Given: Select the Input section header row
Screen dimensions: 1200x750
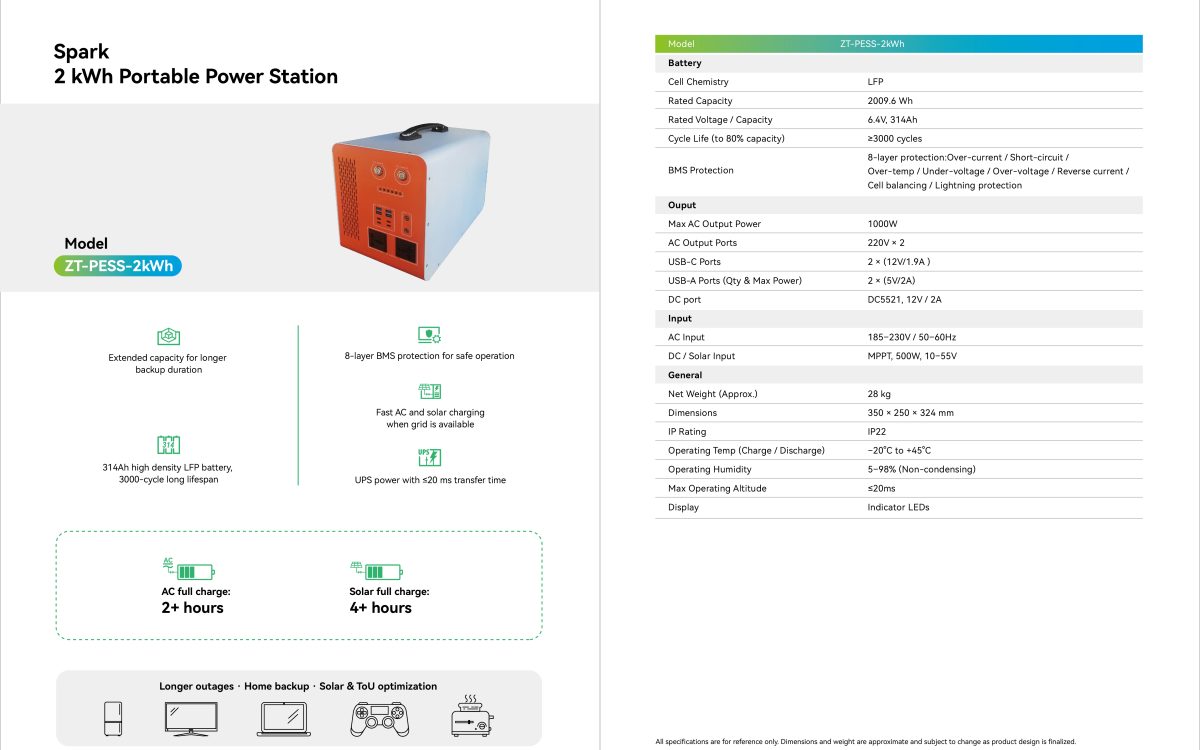Looking at the screenshot, I should (x=898, y=318).
